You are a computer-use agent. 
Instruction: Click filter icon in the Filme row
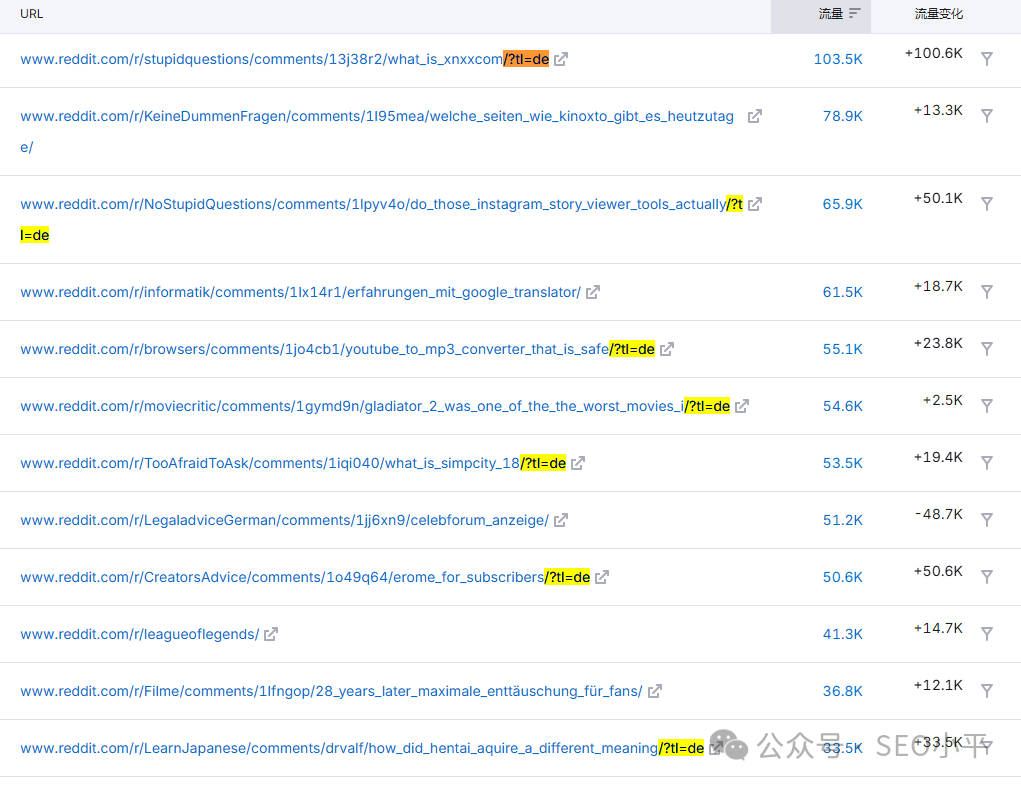987,691
